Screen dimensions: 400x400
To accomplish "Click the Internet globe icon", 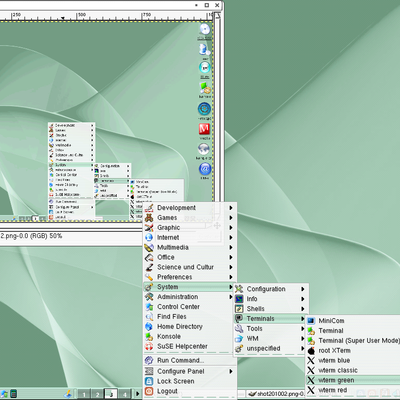I will point(149,238).
